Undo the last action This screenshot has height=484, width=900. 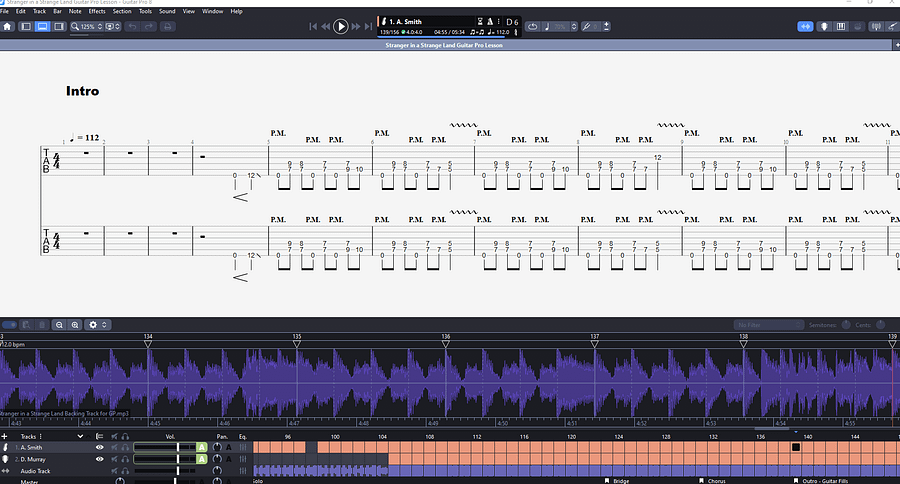click(x=133, y=26)
